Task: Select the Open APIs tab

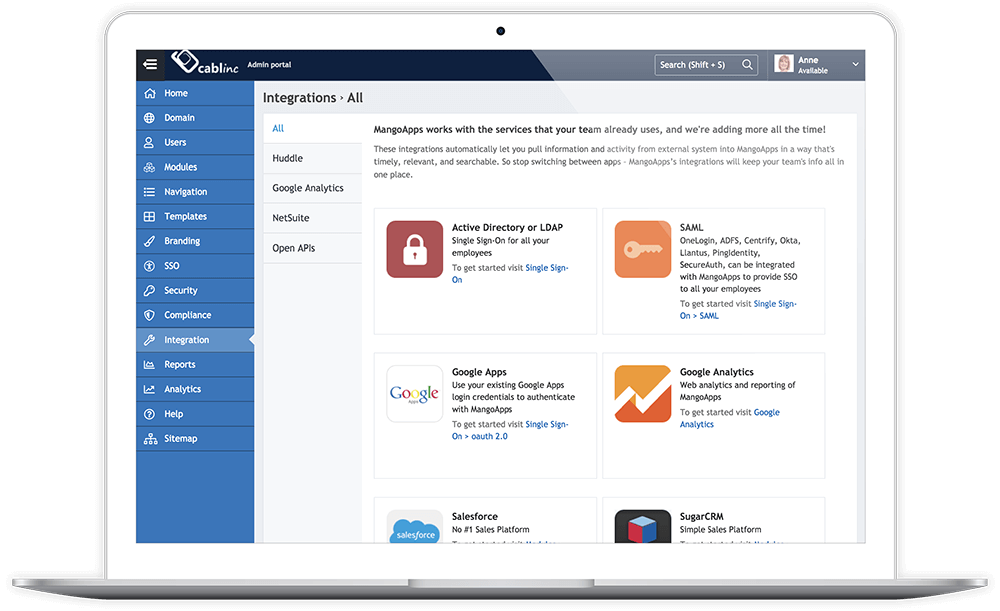Action: [312, 248]
